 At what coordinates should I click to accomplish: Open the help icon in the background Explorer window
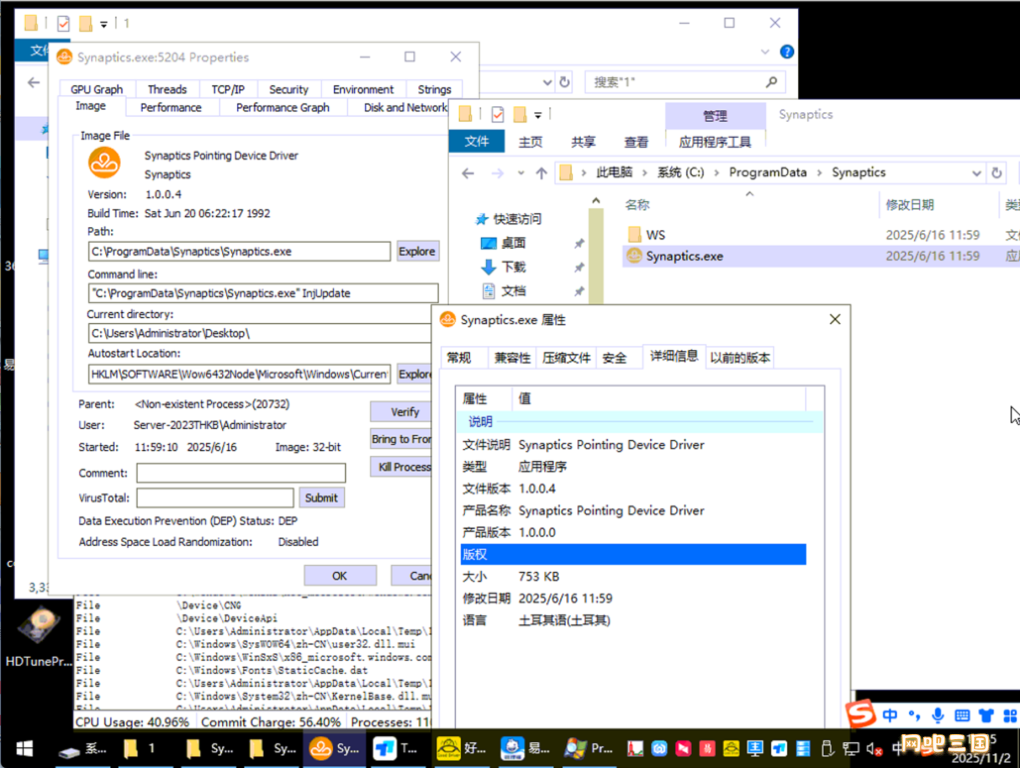tap(787, 52)
